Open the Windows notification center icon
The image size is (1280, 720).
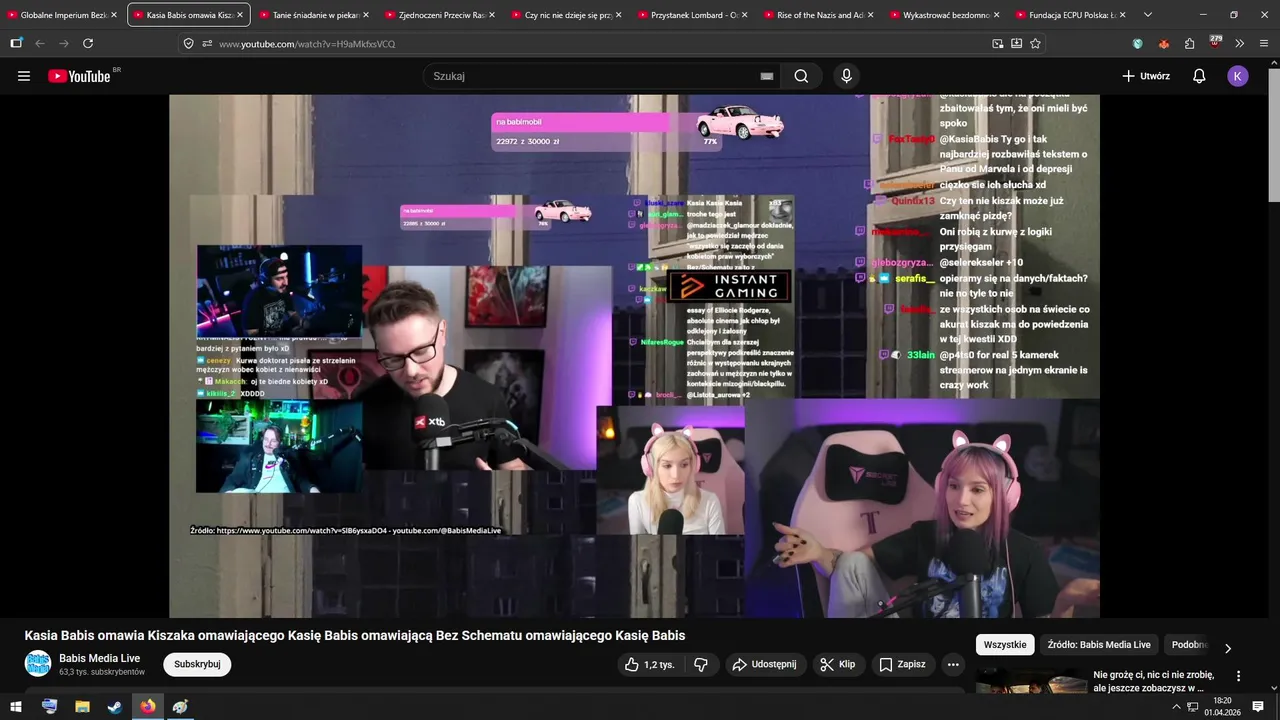tap(1258, 706)
